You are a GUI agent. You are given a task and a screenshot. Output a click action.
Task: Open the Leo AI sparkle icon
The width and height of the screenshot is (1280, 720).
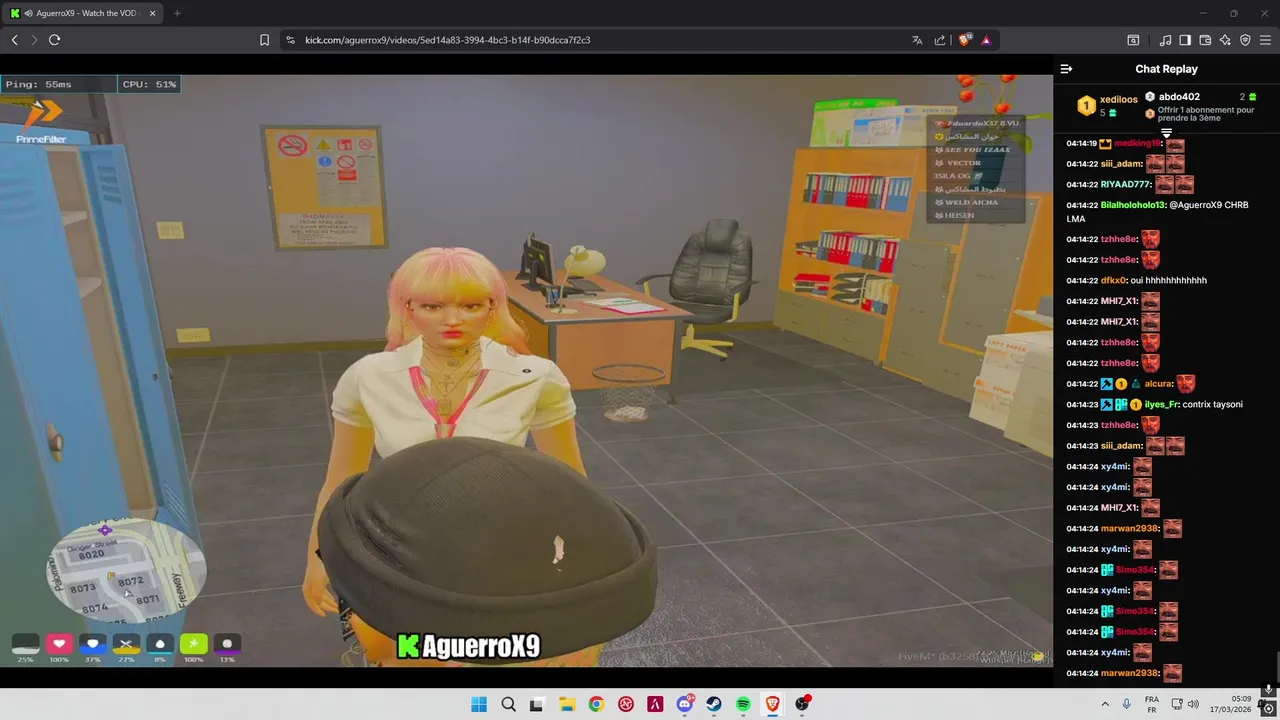pyautogui.click(x=1225, y=40)
